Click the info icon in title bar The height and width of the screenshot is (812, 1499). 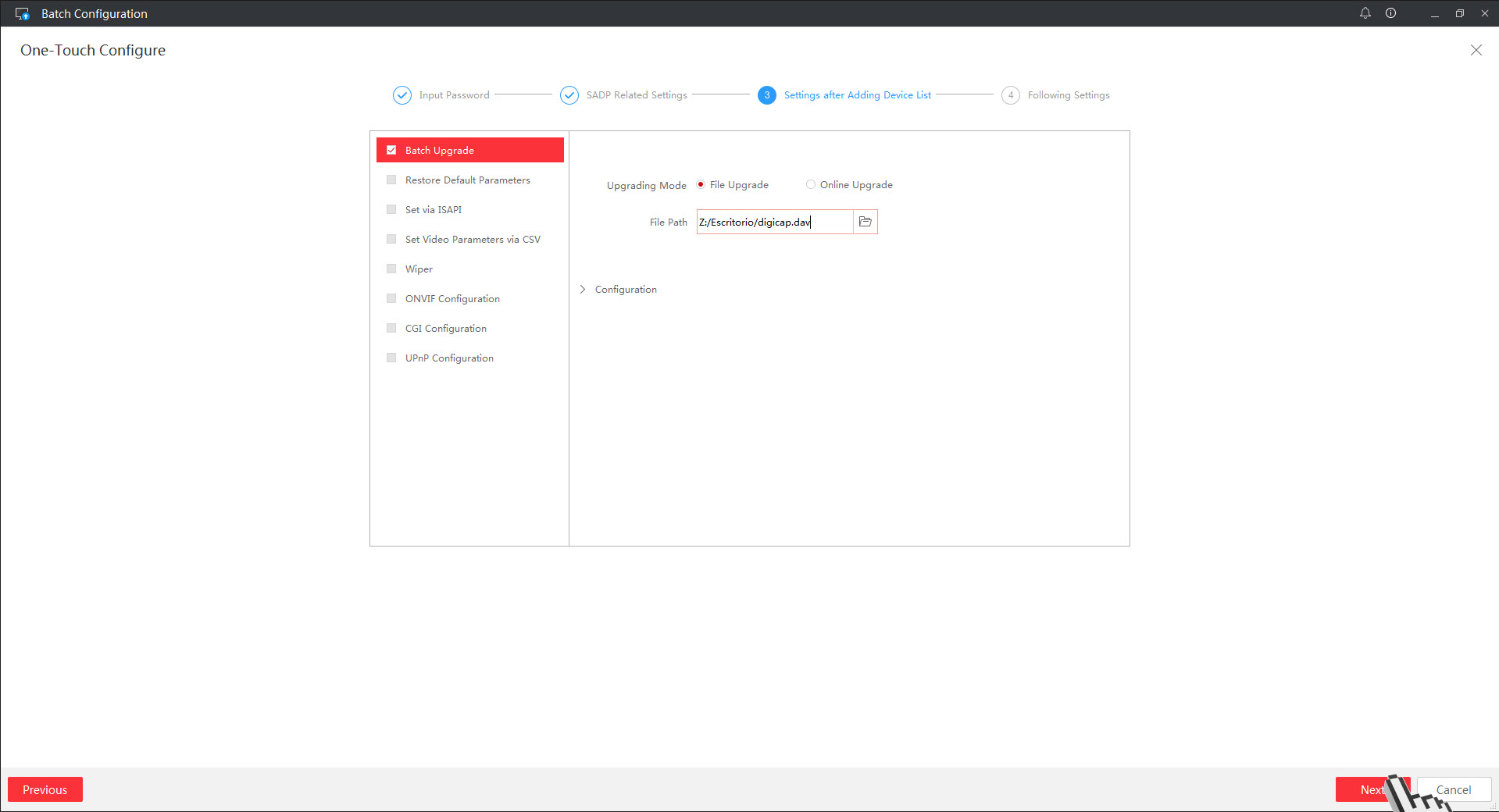coord(1390,13)
